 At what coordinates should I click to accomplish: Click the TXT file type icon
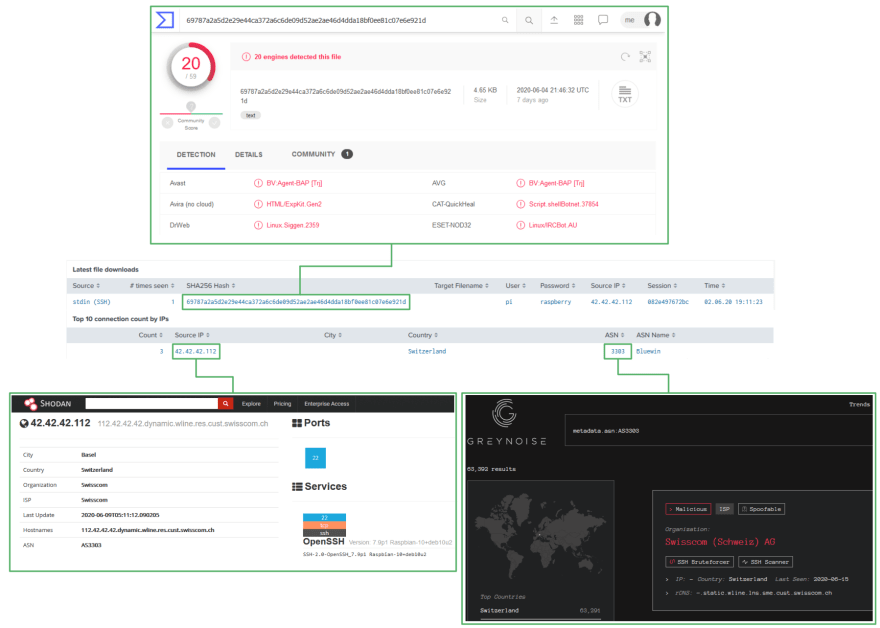(x=625, y=94)
